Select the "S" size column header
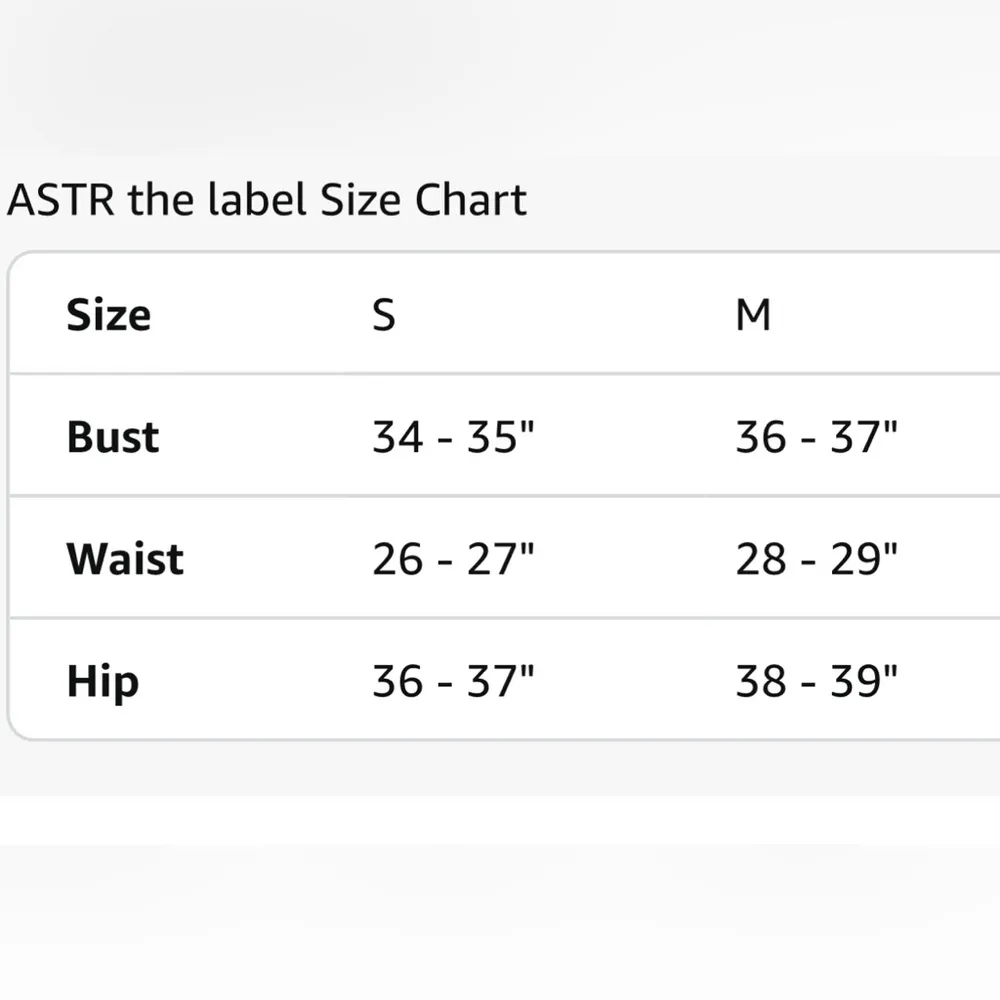This screenshot has height=1000, width=1000. pos(384,315)
